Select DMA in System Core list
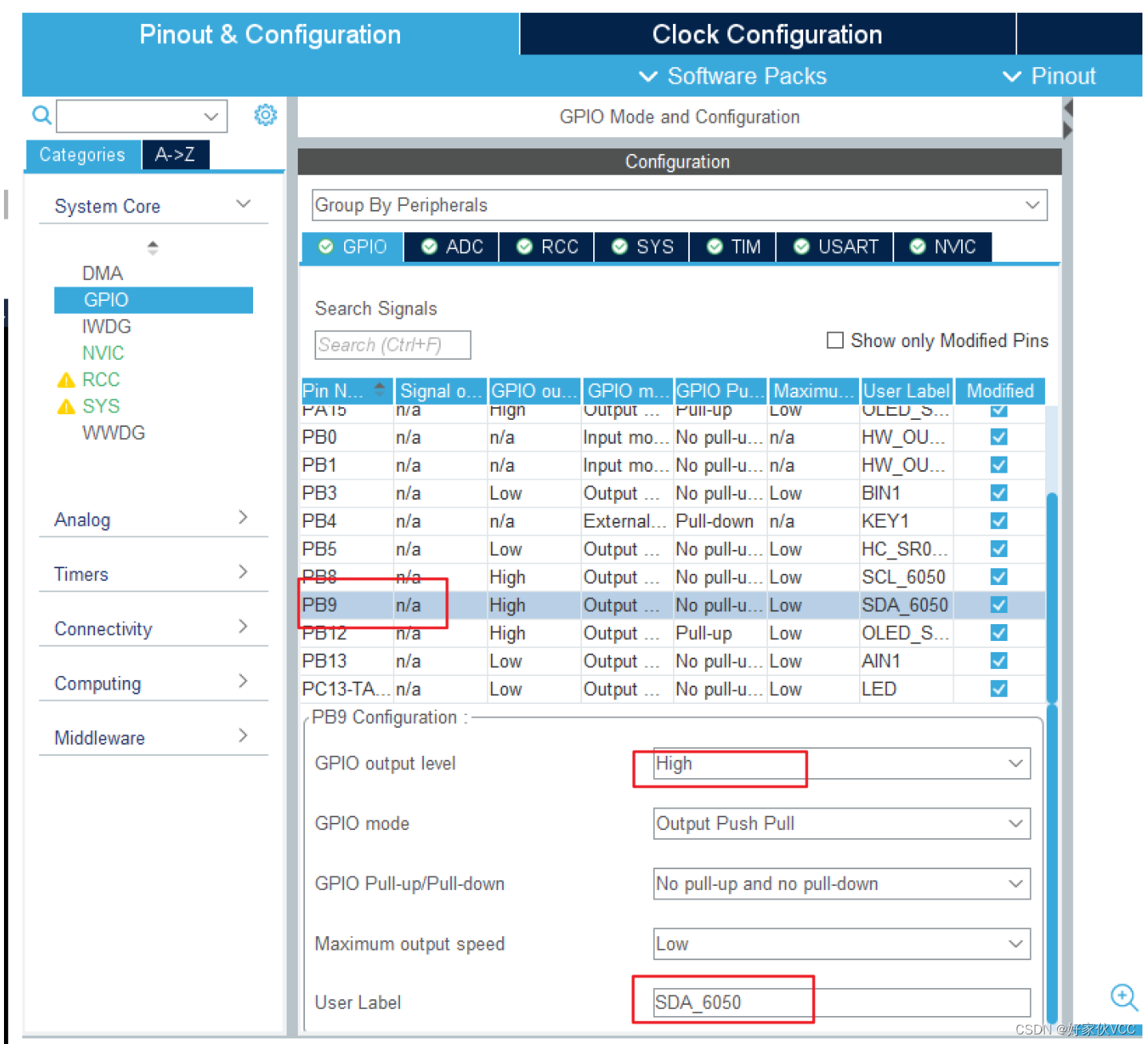Viewport: 1148px width, 1044px height. pyautogui.click(x=102, y=274)
